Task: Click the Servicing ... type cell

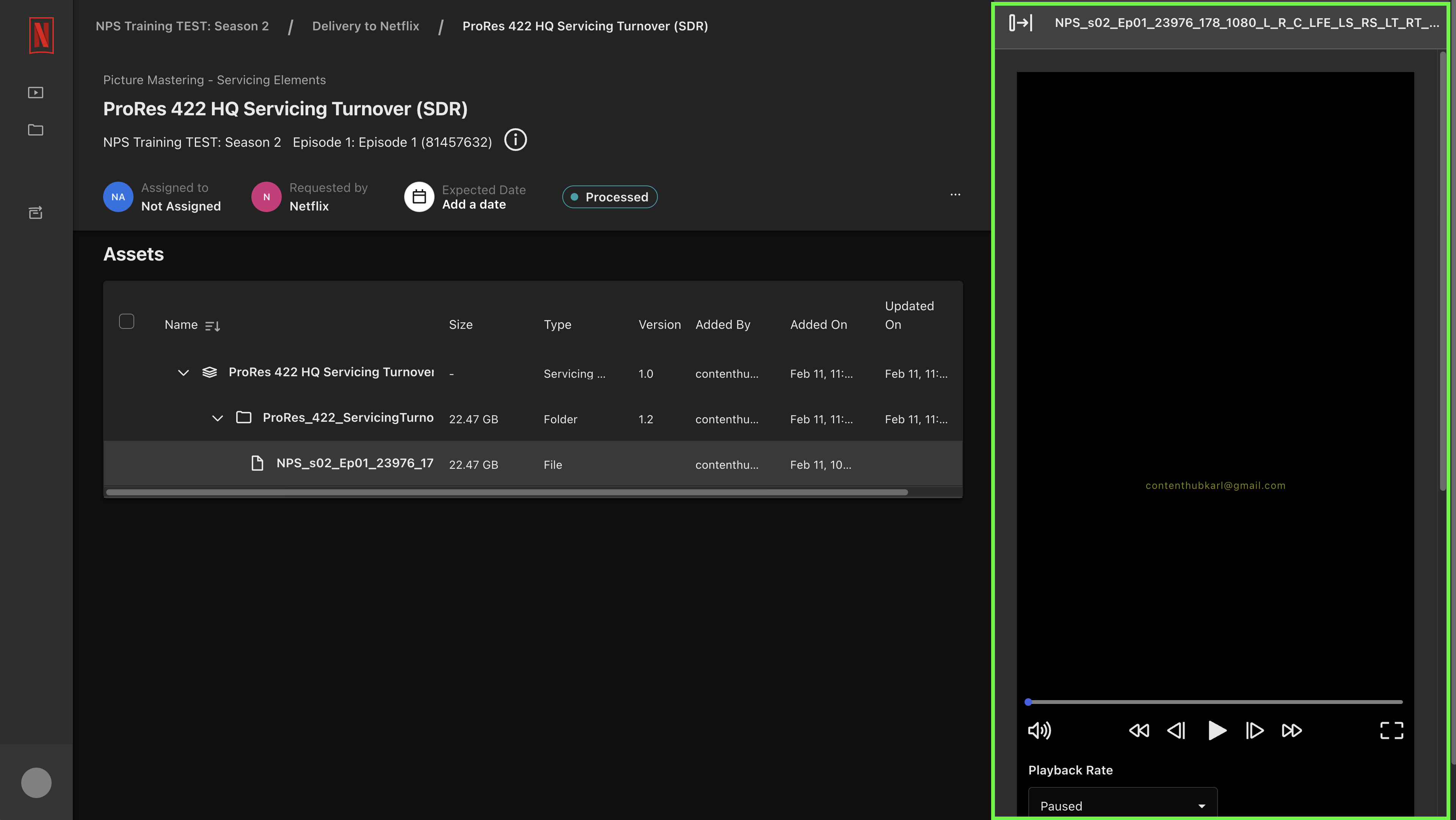Action: pos(574,374)
